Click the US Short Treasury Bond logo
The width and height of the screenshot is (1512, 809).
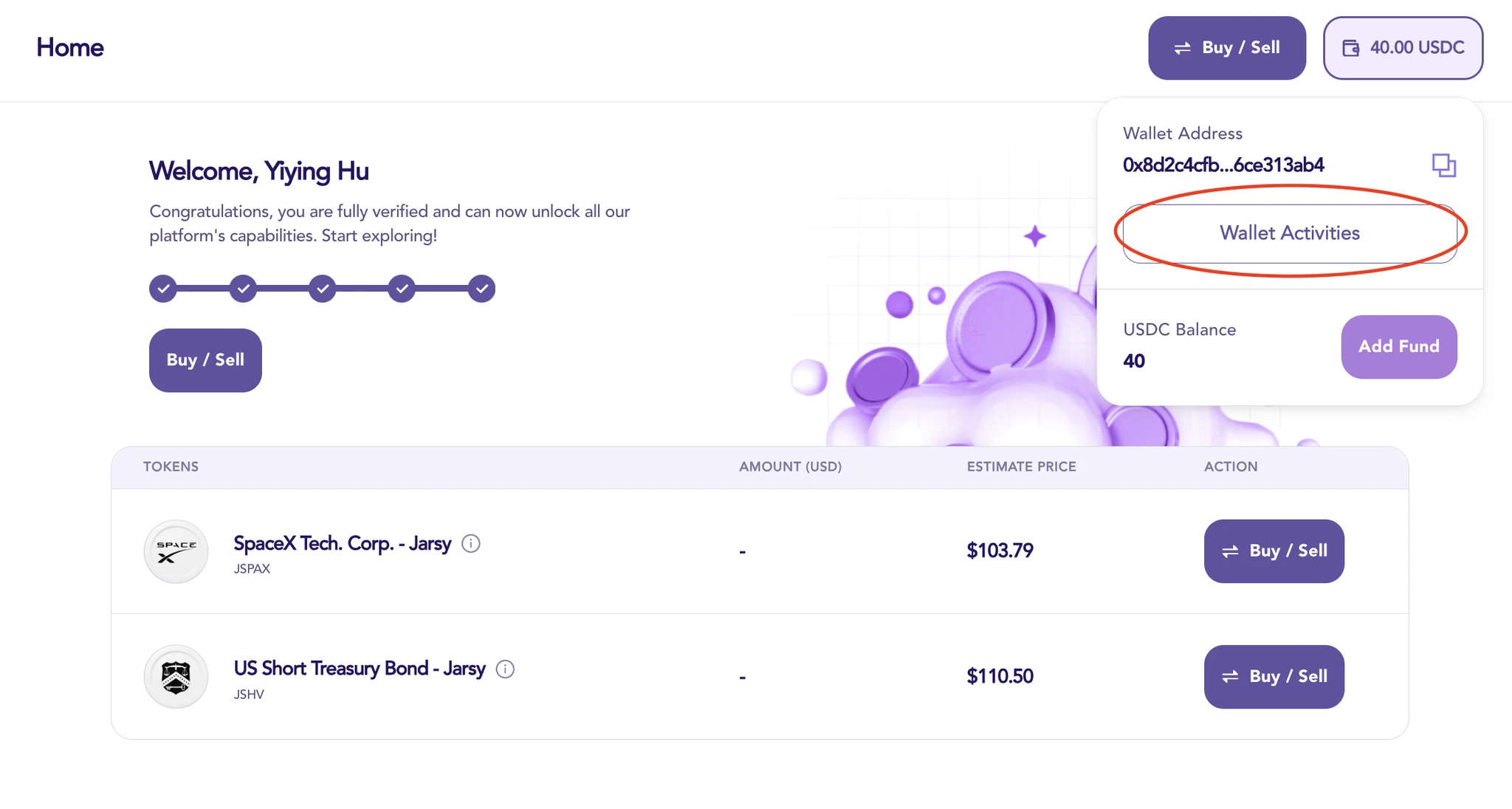point(176,677)
